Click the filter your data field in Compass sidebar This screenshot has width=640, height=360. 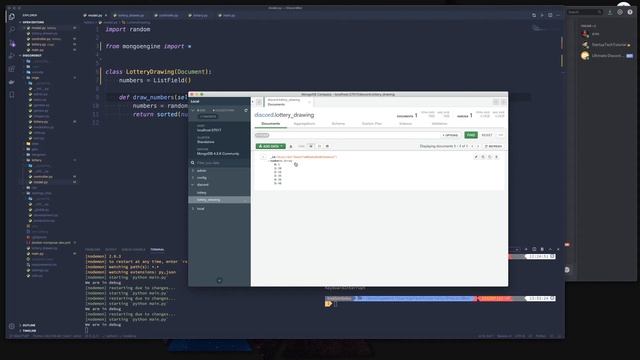point(220,163)
